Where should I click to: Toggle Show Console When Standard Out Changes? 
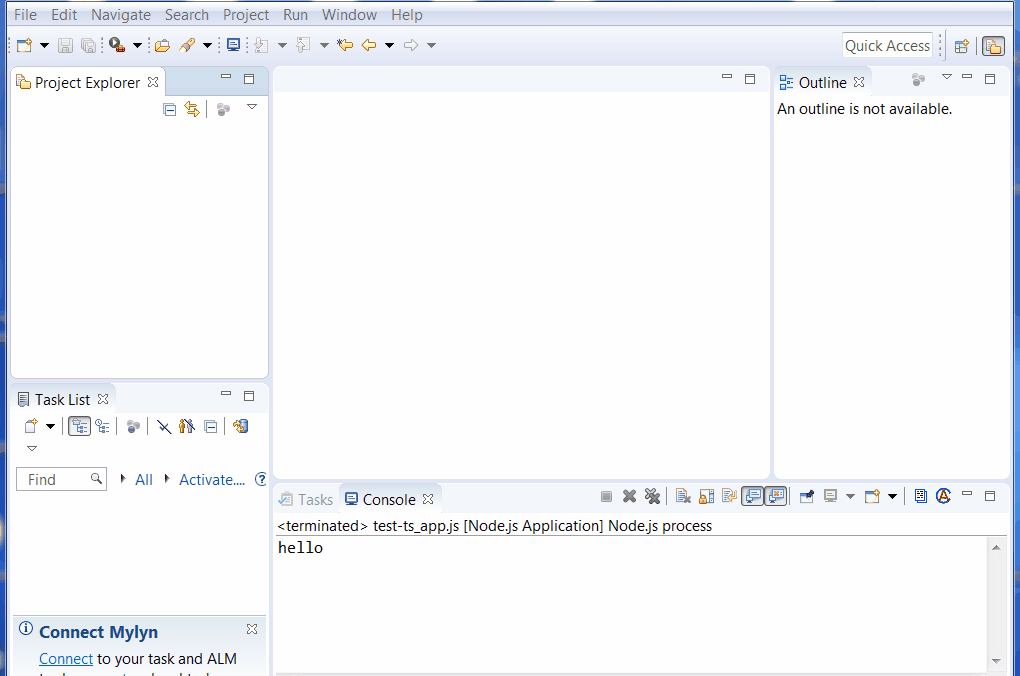pyautogui.click(x=752, y=496)
